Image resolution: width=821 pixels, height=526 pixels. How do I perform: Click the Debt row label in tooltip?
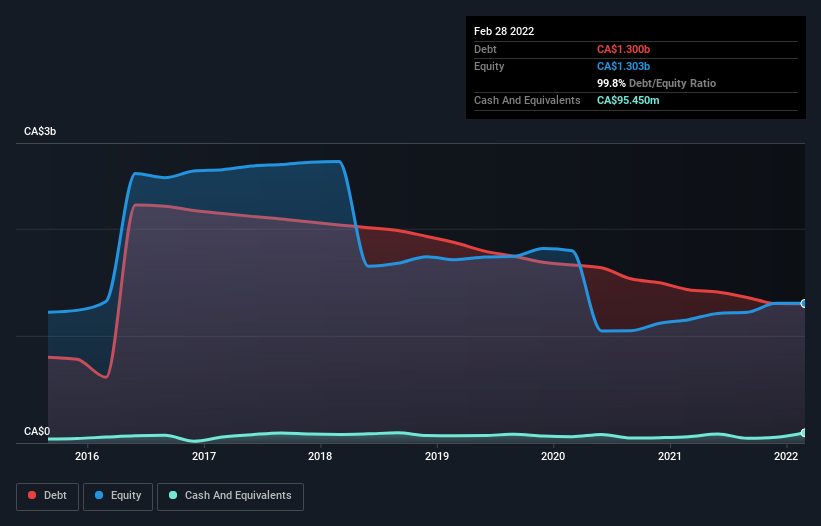pos(485,49)
